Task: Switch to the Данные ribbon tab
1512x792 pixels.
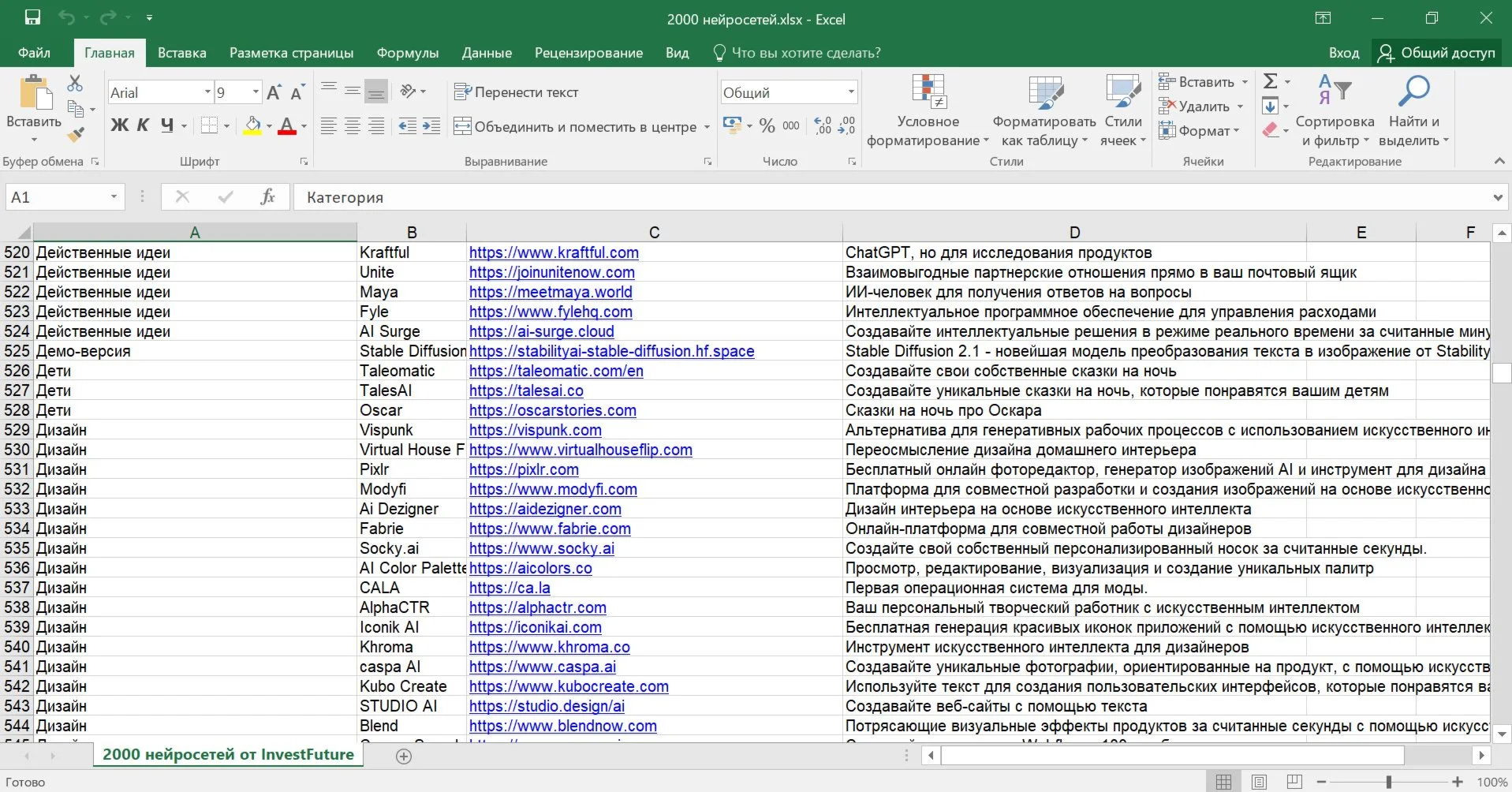Action: (x=486, y=53)
